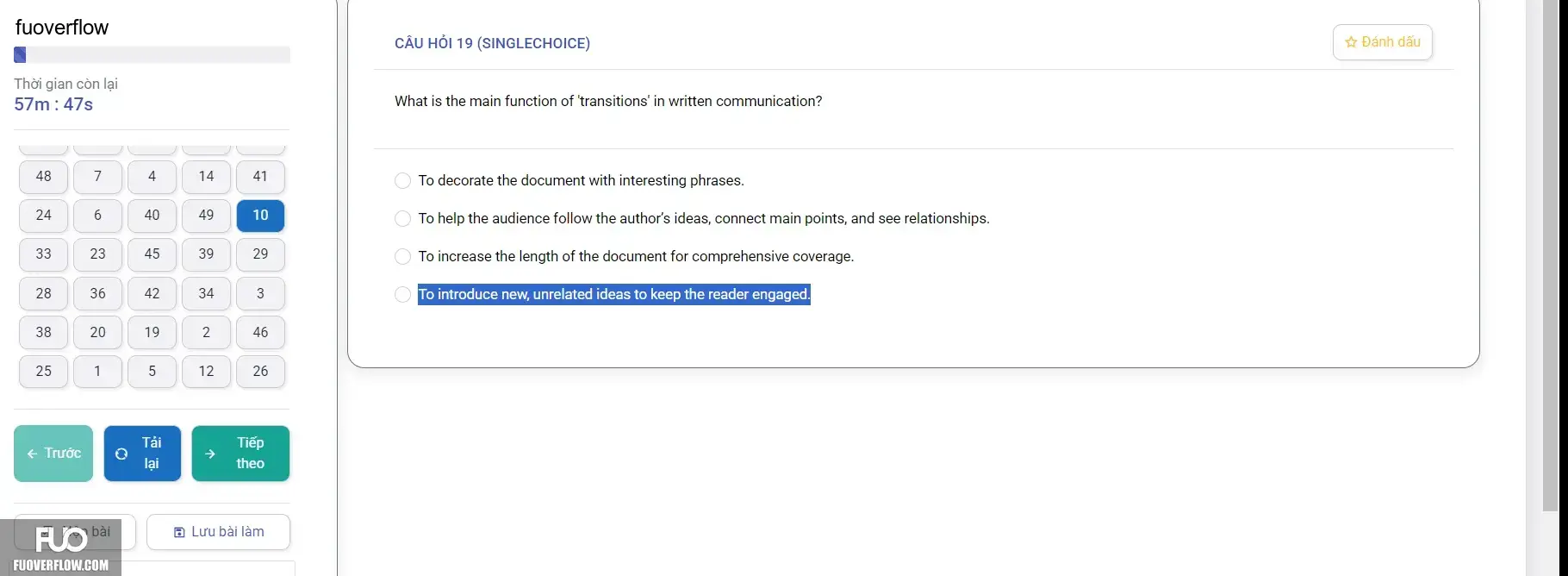Screen dimensions: 1568x576
Task: Jump to question 25
Action: pyautogui.click(x=43, y=372)
